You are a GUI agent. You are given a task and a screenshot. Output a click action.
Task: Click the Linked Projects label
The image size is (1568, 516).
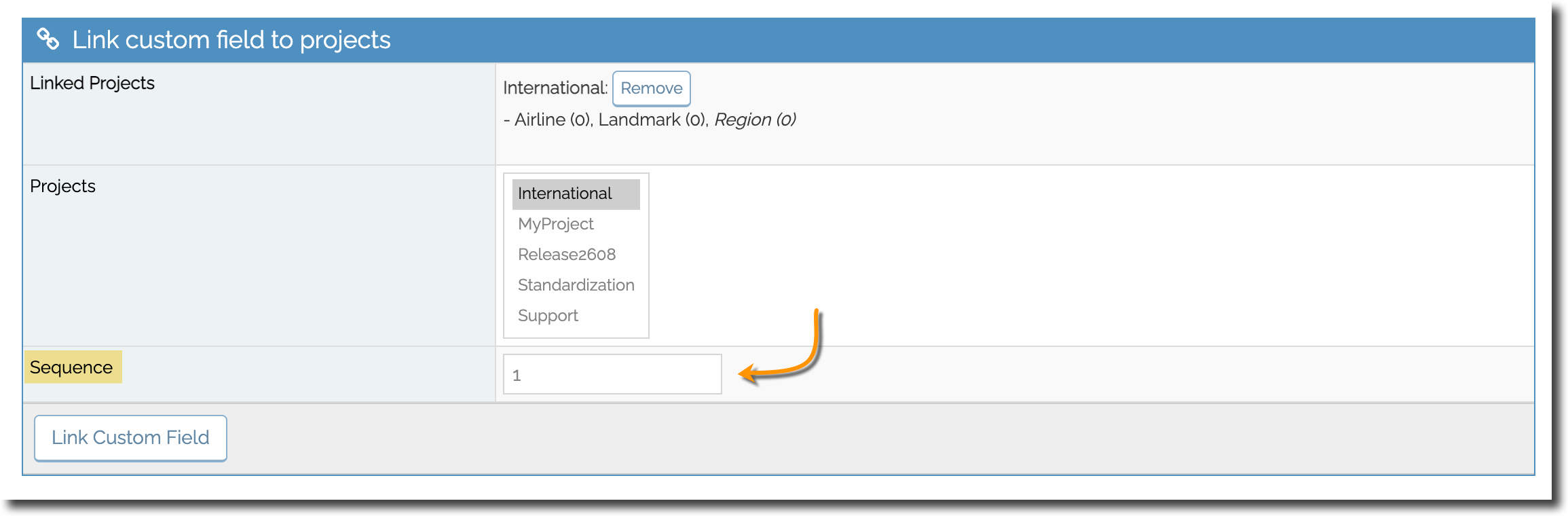(92, 83)
